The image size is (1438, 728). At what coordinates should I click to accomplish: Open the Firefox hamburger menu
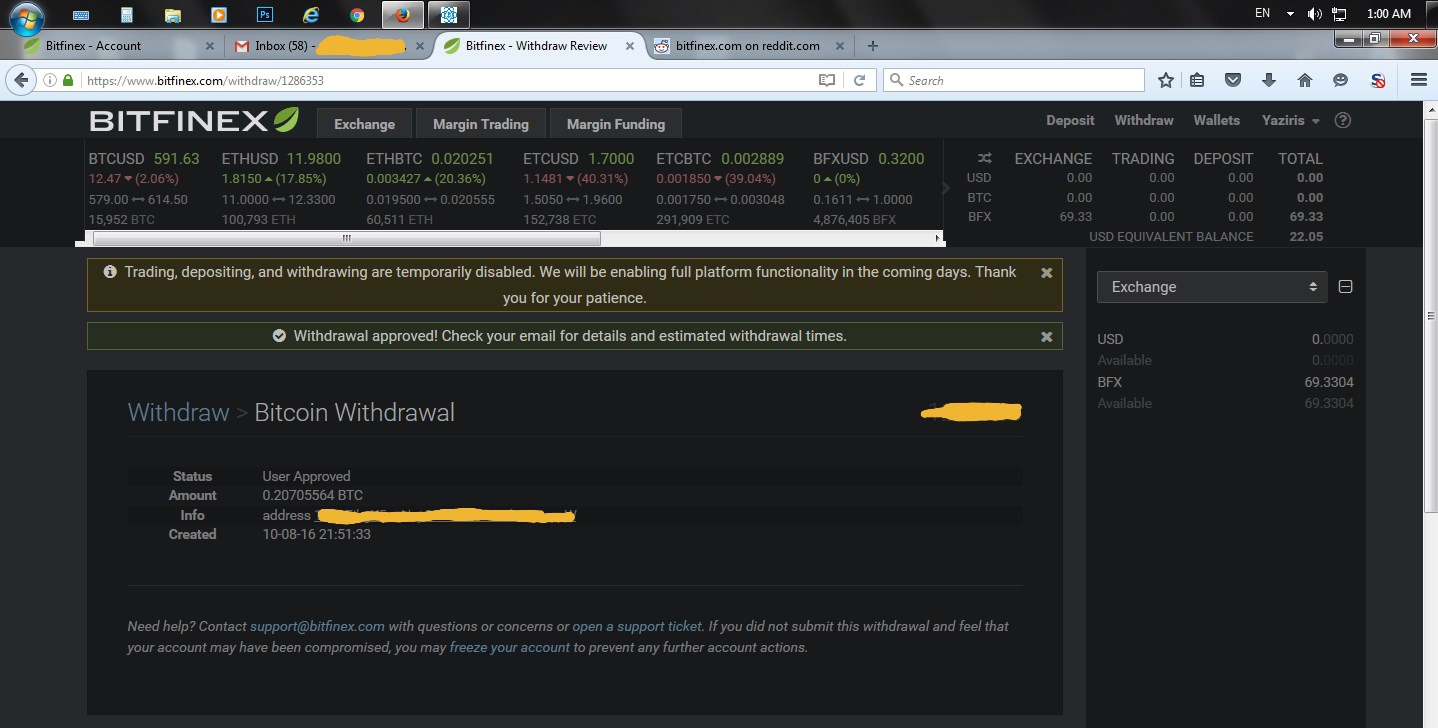click(x=1418, y=80)
